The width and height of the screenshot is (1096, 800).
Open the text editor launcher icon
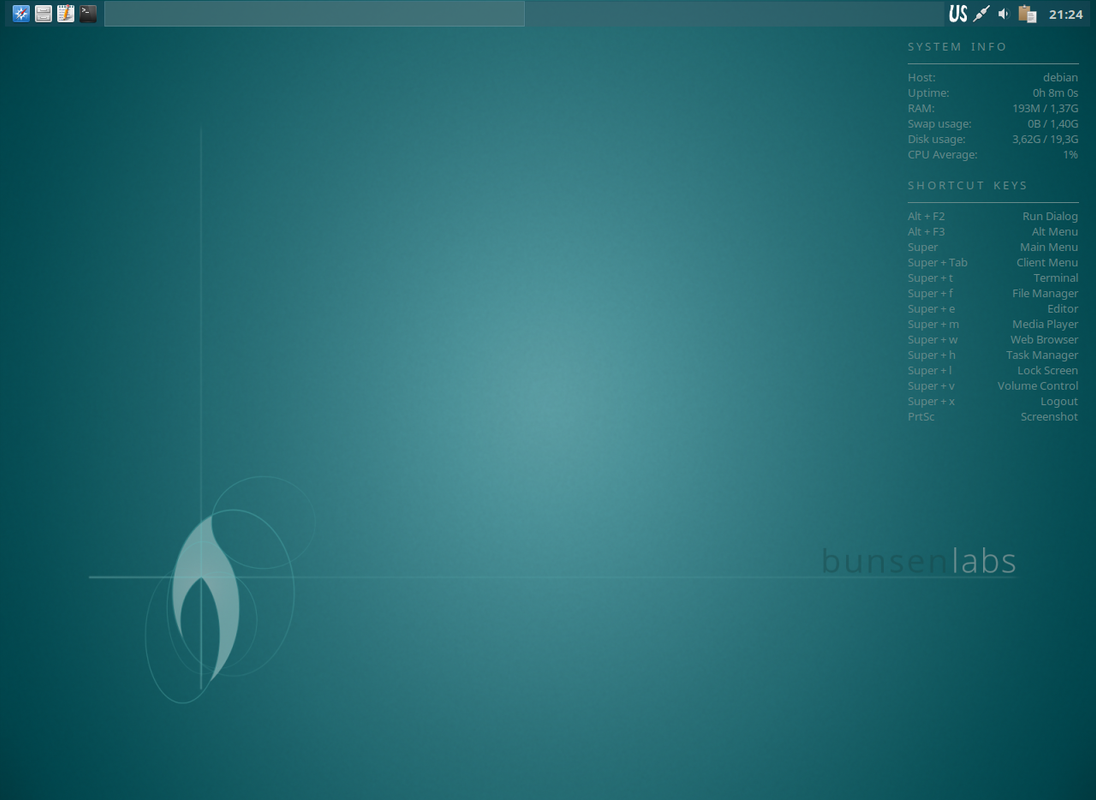(x=66, y=13)
